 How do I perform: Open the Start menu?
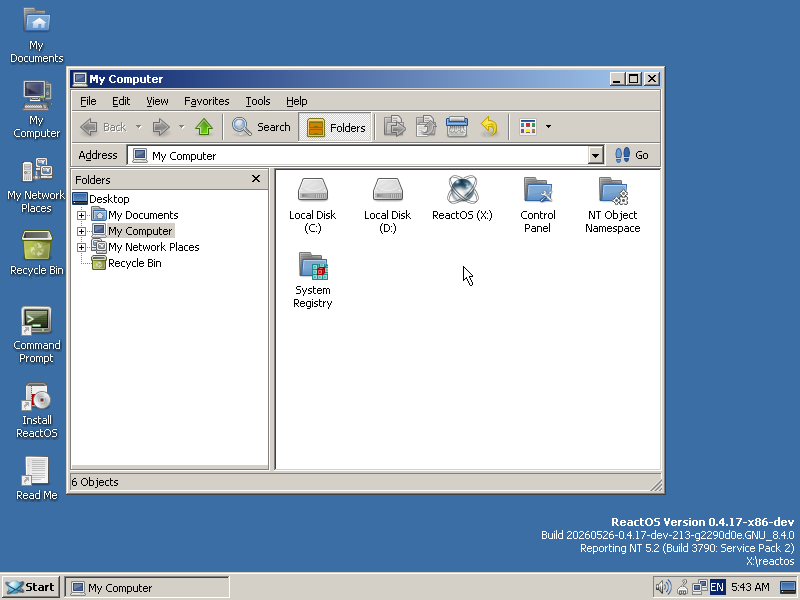(31, 587)
